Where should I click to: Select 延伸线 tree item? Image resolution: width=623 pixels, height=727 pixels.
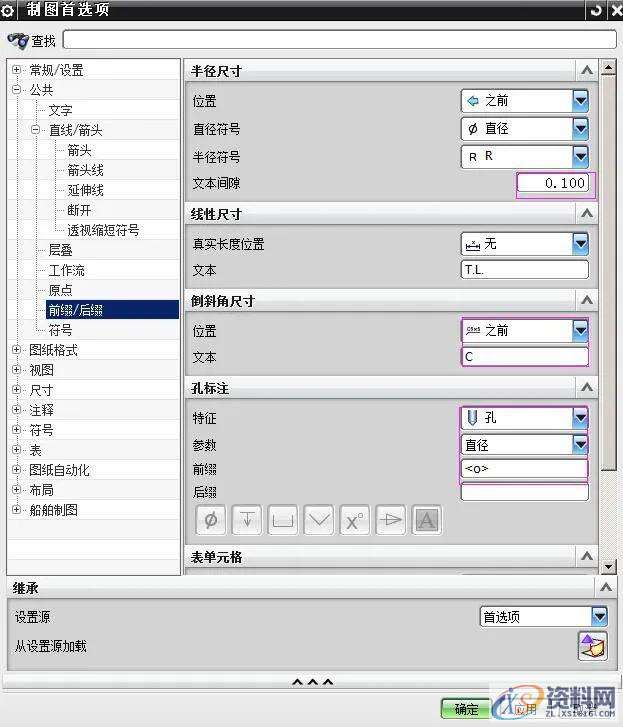(x=85, y=190)
